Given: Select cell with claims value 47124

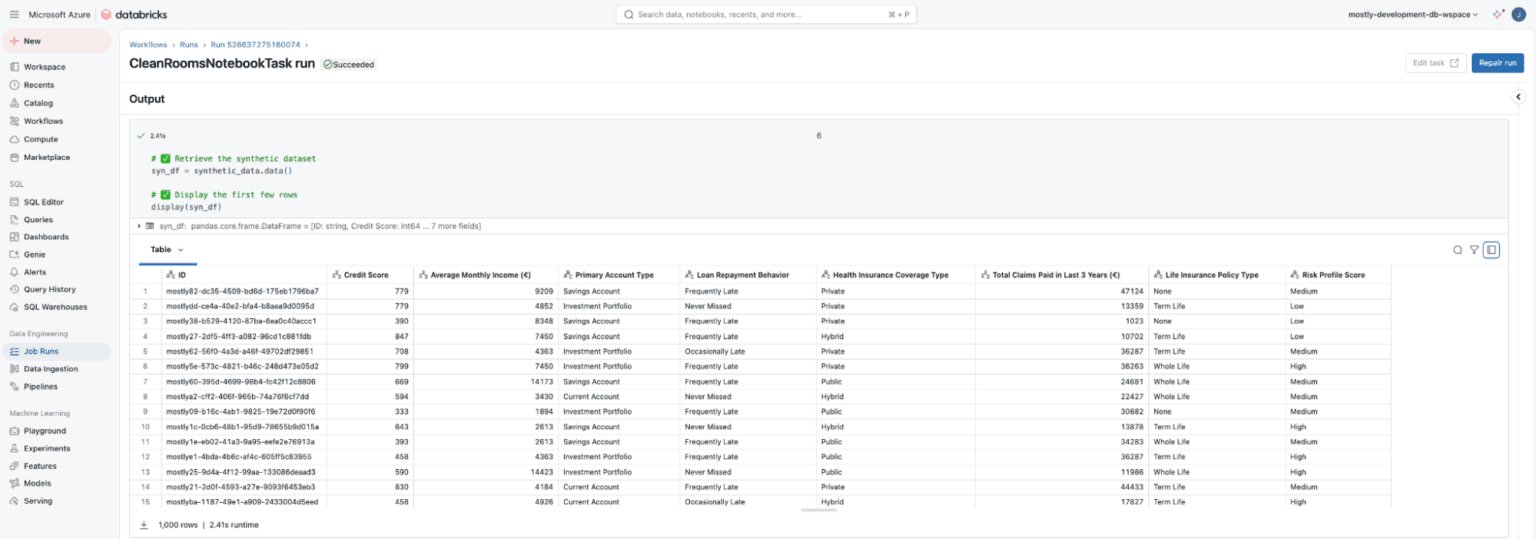Looking at the screenshot, I should coord(1062,291).
